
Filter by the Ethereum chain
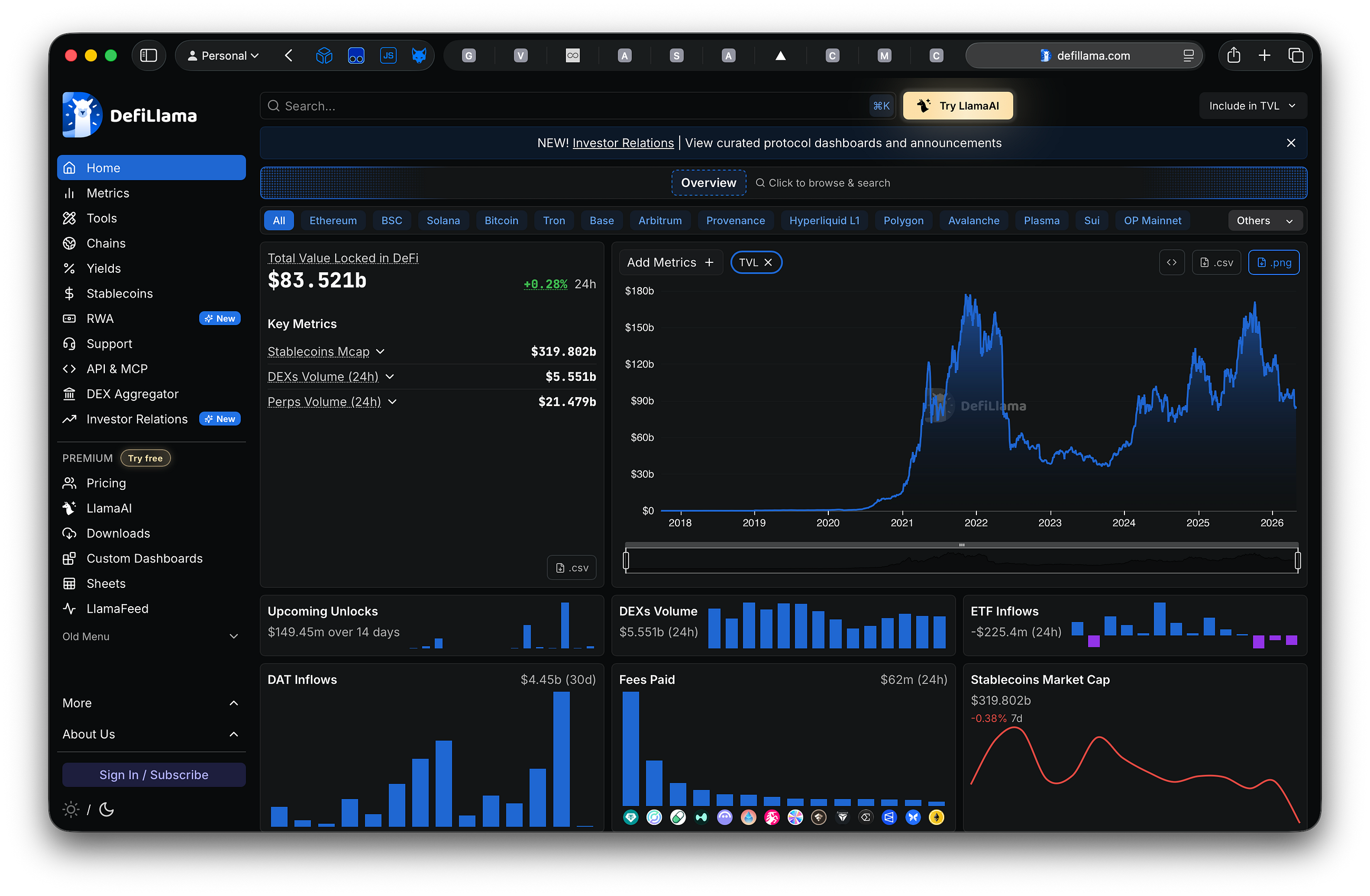click(x=334, y=220)
